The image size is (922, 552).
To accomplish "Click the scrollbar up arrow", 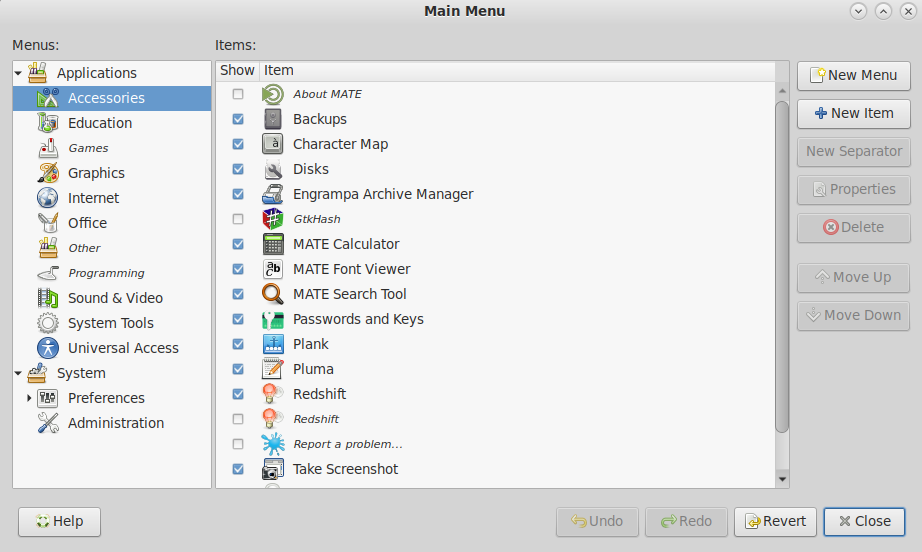I will [x=782, y=91].
